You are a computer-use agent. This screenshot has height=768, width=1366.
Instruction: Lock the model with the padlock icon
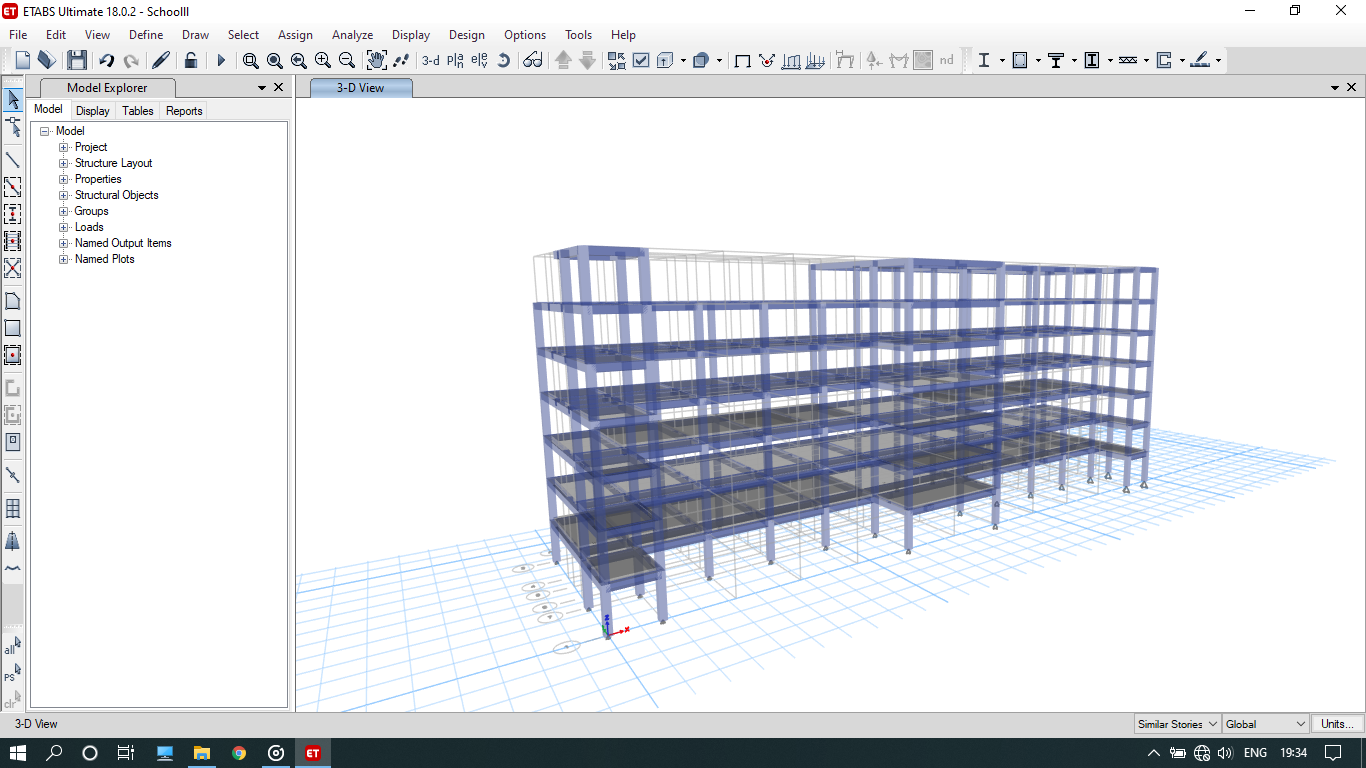[x=191, y=60]
